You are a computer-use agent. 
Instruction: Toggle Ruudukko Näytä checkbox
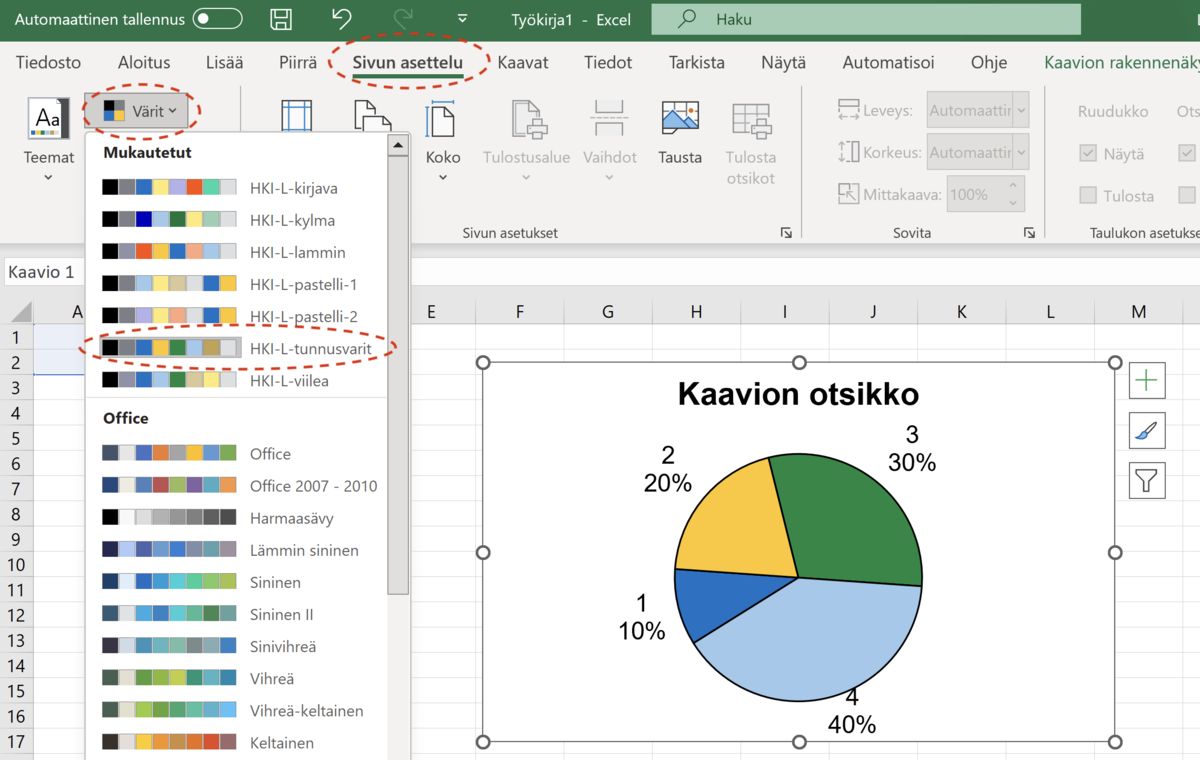[x=1088, y=154]
